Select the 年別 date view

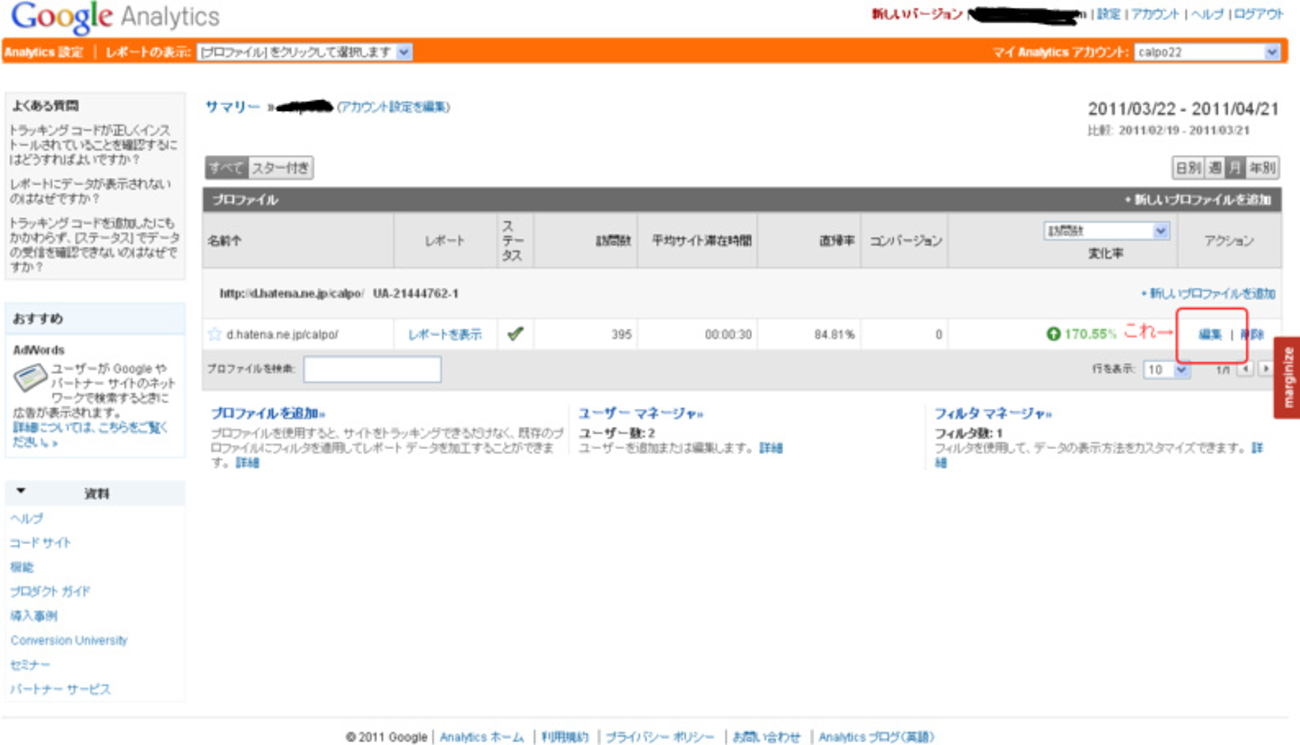[1262, 168]
